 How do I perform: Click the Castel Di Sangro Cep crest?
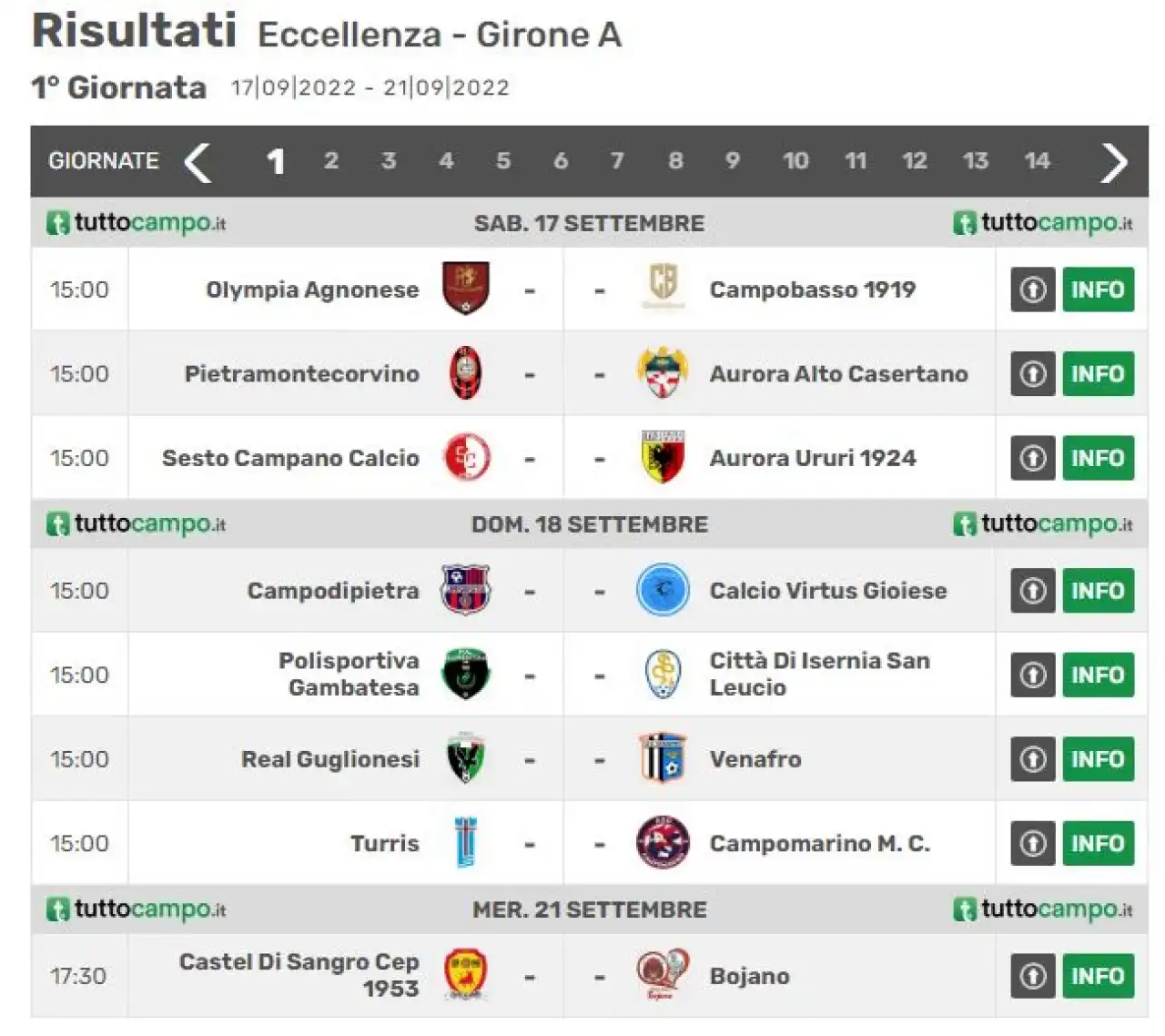click(465, 975)
